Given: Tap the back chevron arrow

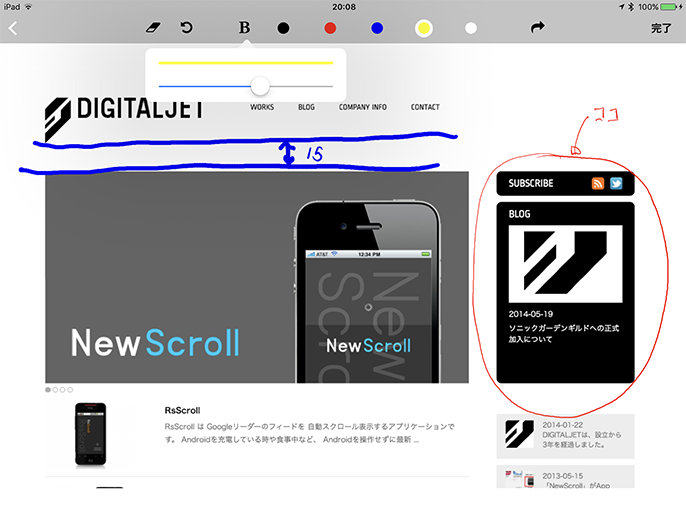Looking at the screenshot, I should point(13,28).
